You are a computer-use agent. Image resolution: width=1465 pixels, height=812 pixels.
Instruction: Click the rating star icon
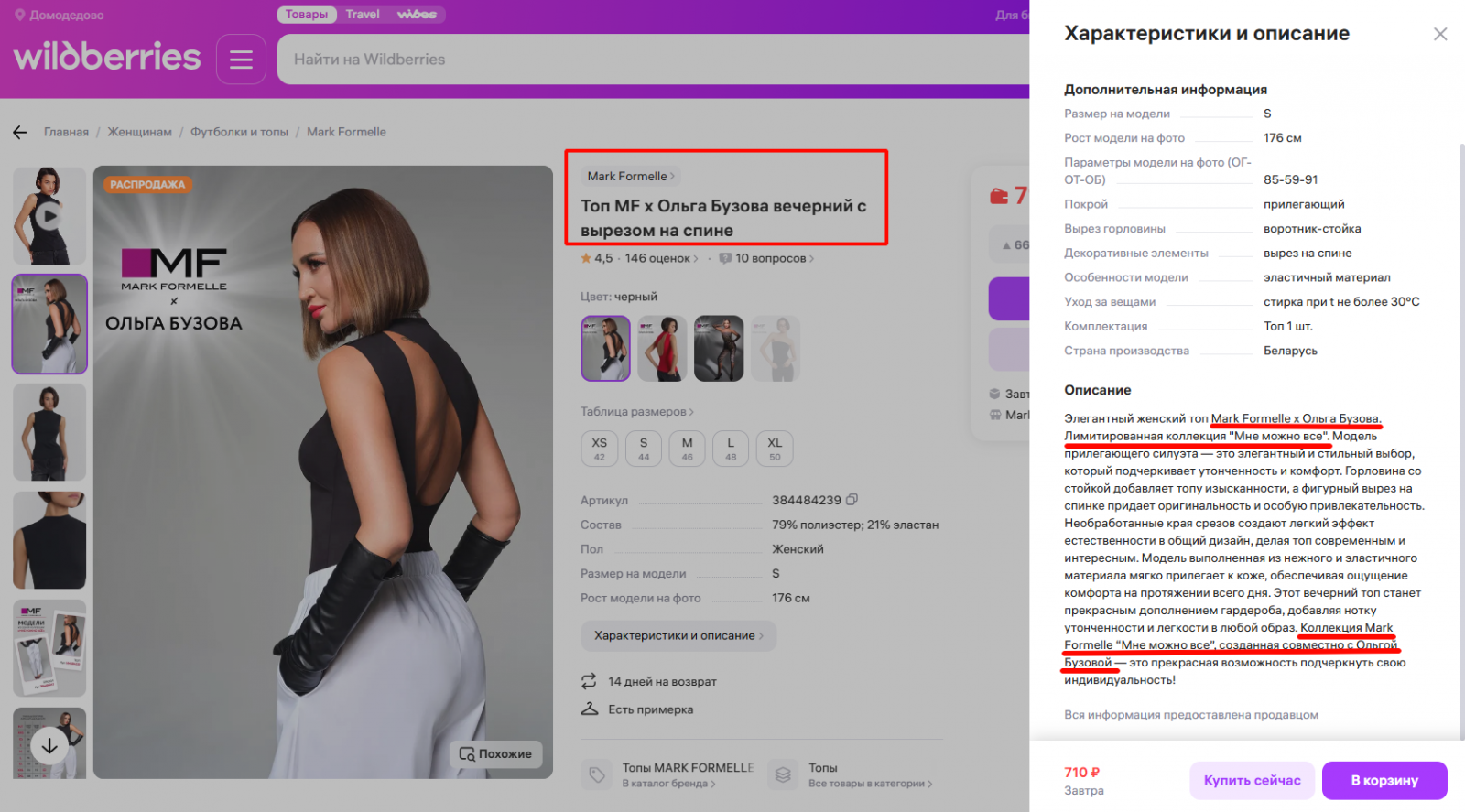coord(586,258)
